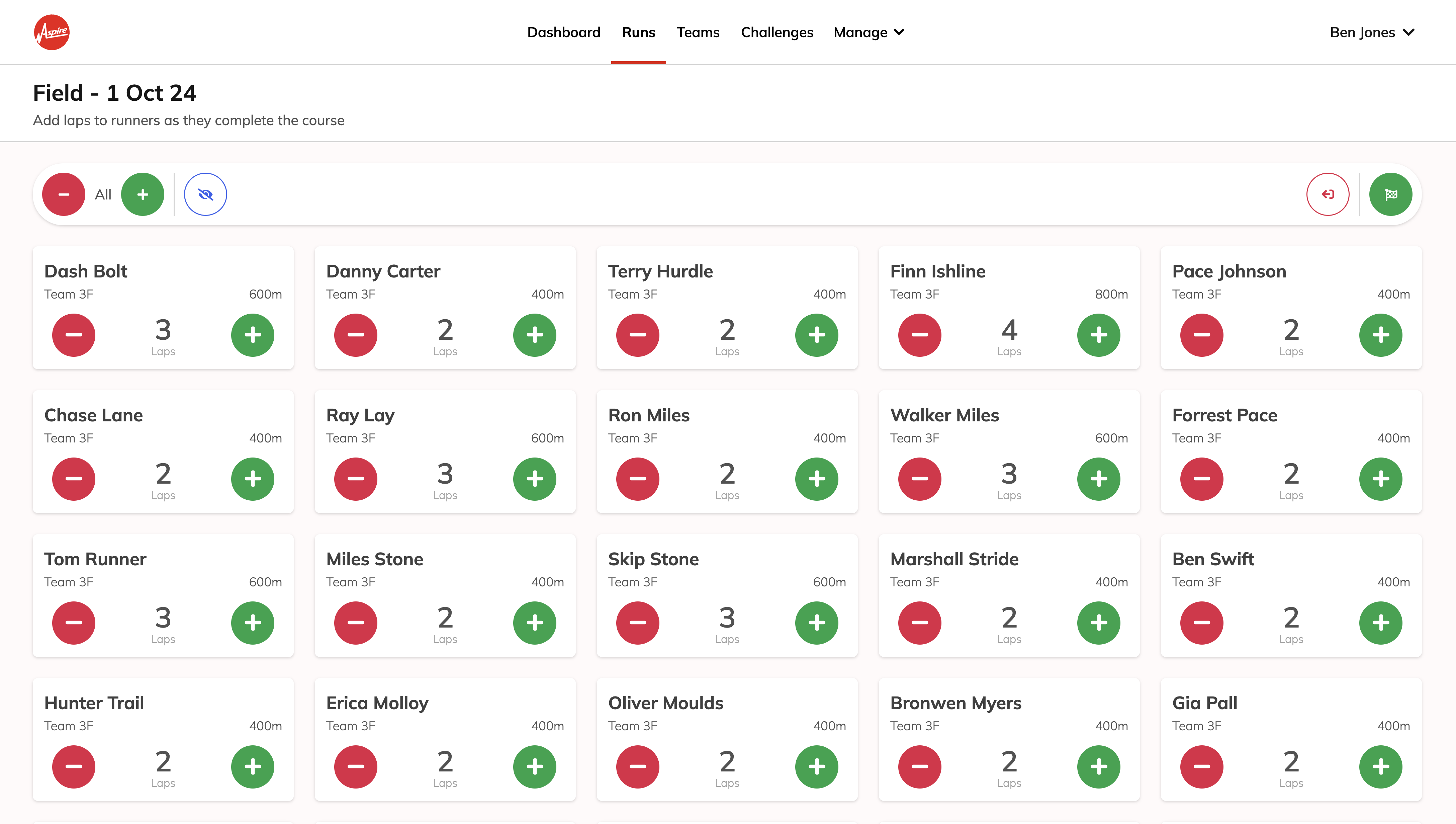Viewport: 1456px width, 824px height.
Task: Add a lap for Erica Molloy
Action: pyautogui.click(x=535, y=767)
